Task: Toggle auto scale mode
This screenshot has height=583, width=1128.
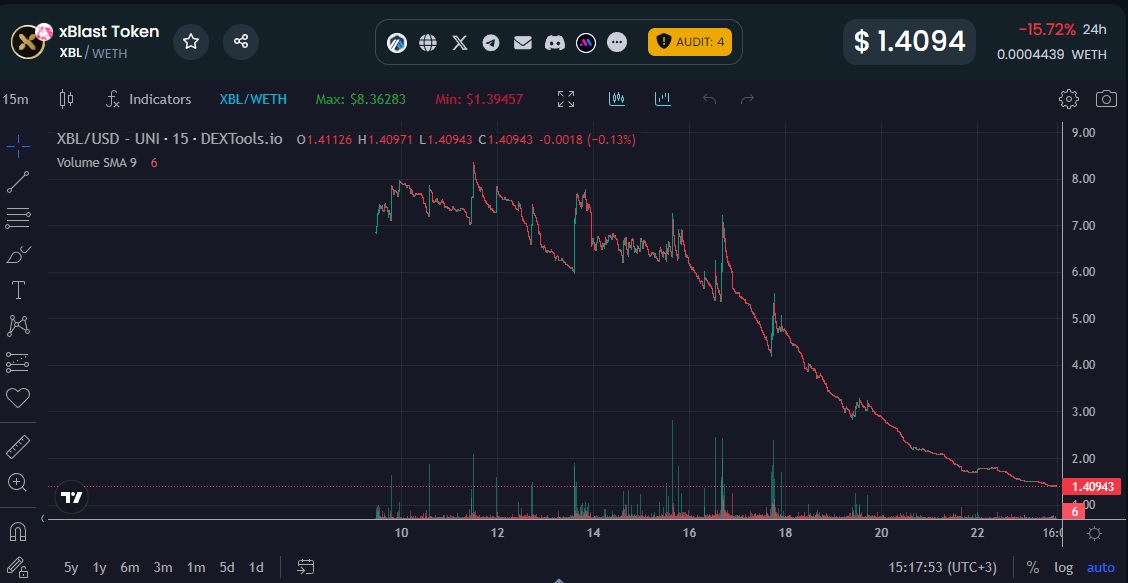Action: (x=1101, y=567)
